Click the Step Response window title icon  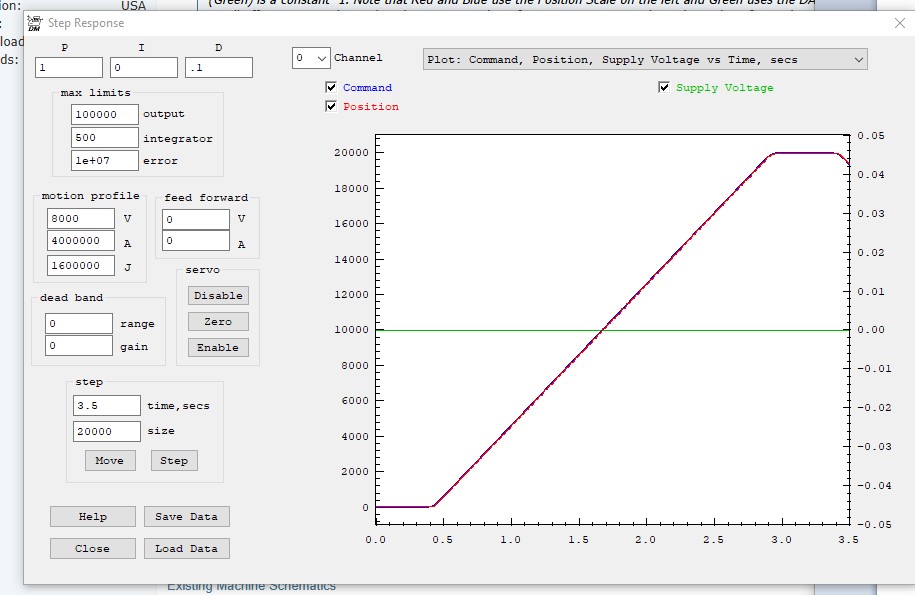tap(34, 23)
